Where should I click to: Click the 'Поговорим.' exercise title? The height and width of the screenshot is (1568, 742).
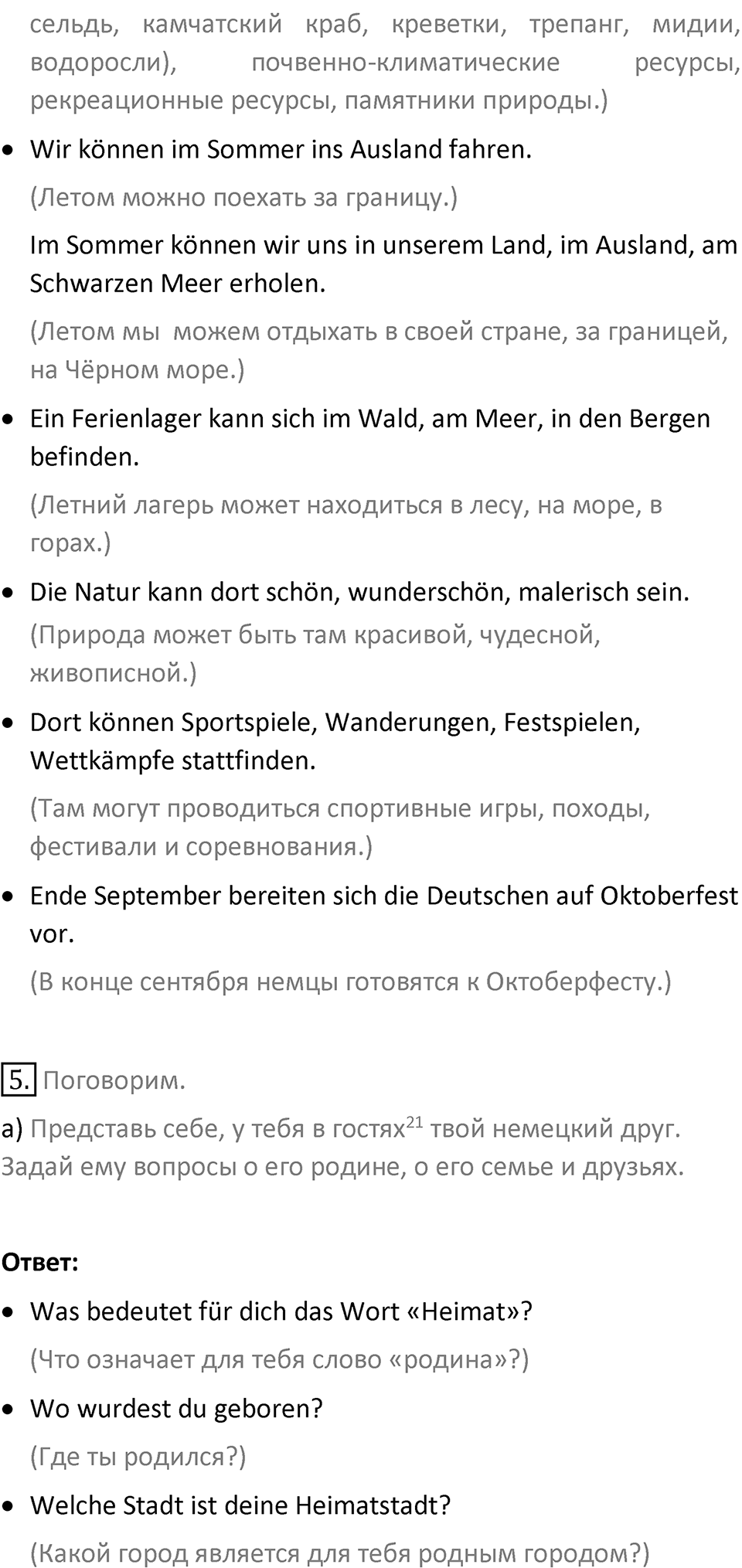tap(114, 1080)
